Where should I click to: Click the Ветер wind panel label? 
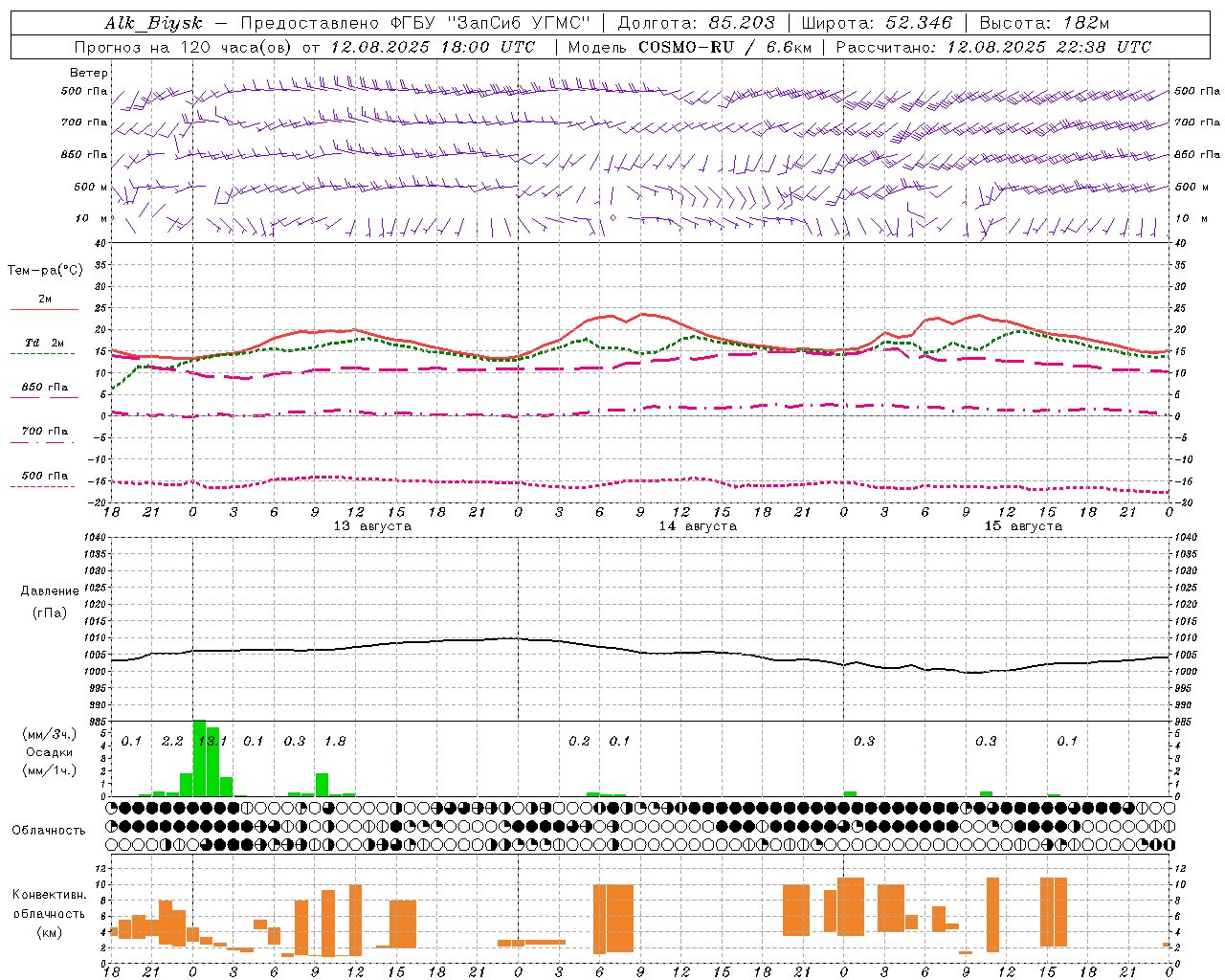click(x=89, y=73)
